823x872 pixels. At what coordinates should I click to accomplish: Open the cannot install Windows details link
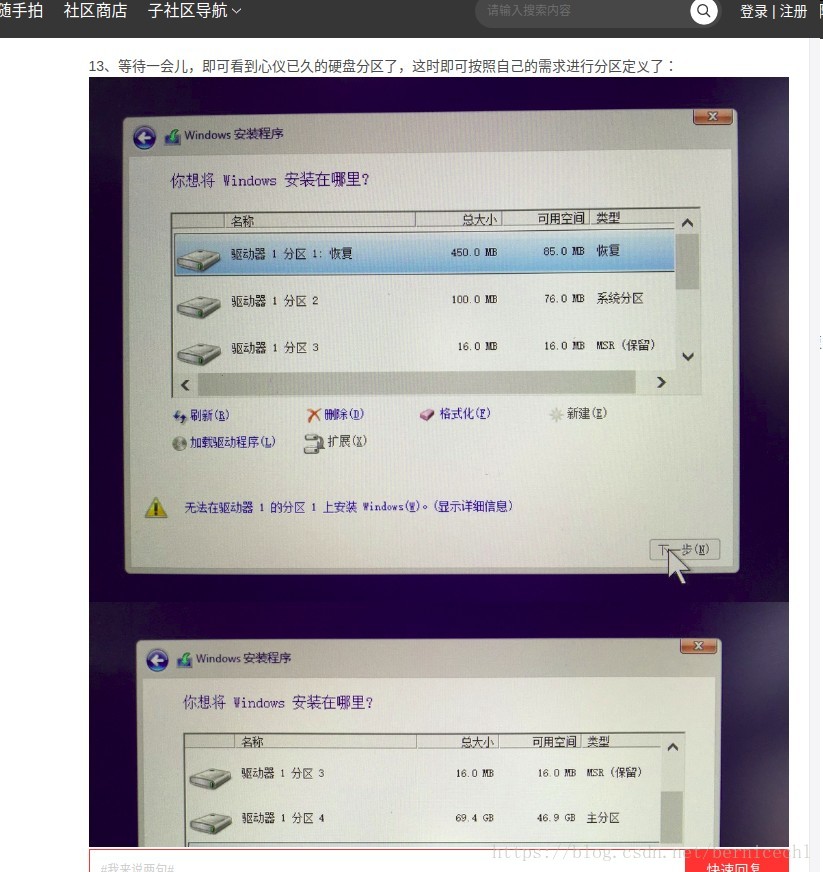(x=349, y=507)
